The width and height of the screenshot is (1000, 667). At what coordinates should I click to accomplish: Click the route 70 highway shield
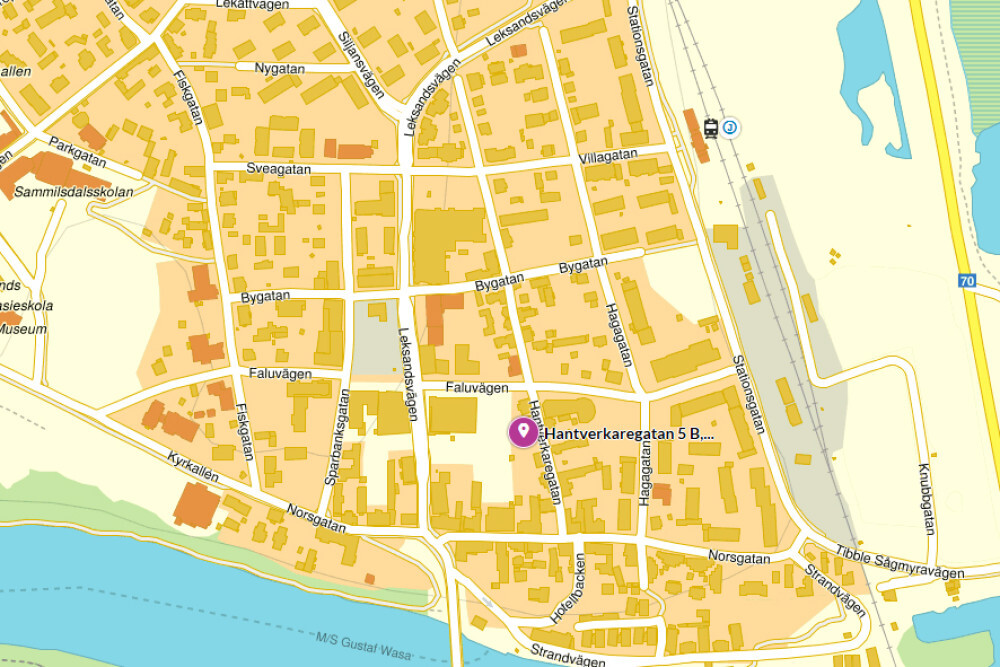pyautogui.click(x=967, y=281)
